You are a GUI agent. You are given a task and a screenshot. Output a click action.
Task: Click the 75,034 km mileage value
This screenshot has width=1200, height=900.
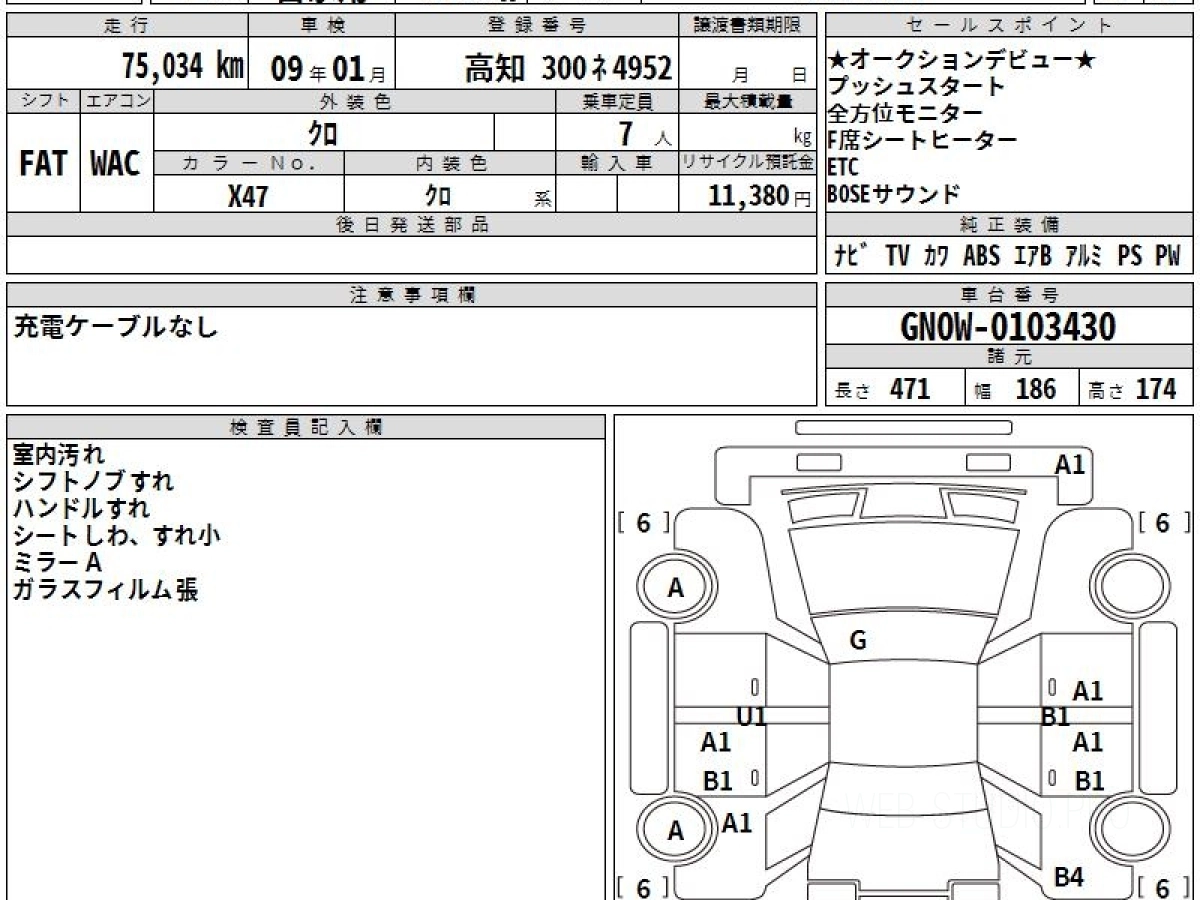[182, 67]
